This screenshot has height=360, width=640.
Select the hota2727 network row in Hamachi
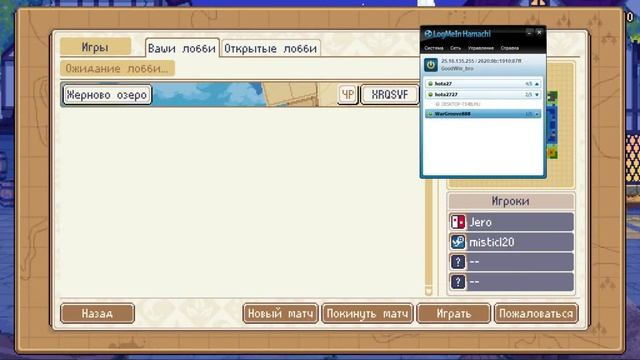coord(483,94)
